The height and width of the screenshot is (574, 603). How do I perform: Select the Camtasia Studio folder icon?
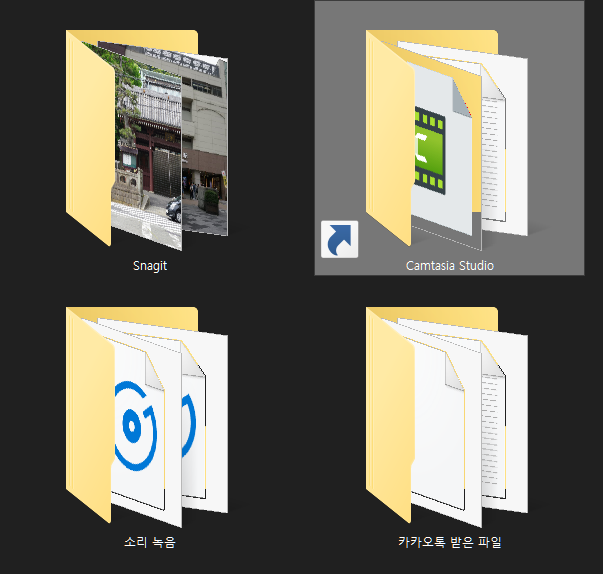(x=447, y=140)
